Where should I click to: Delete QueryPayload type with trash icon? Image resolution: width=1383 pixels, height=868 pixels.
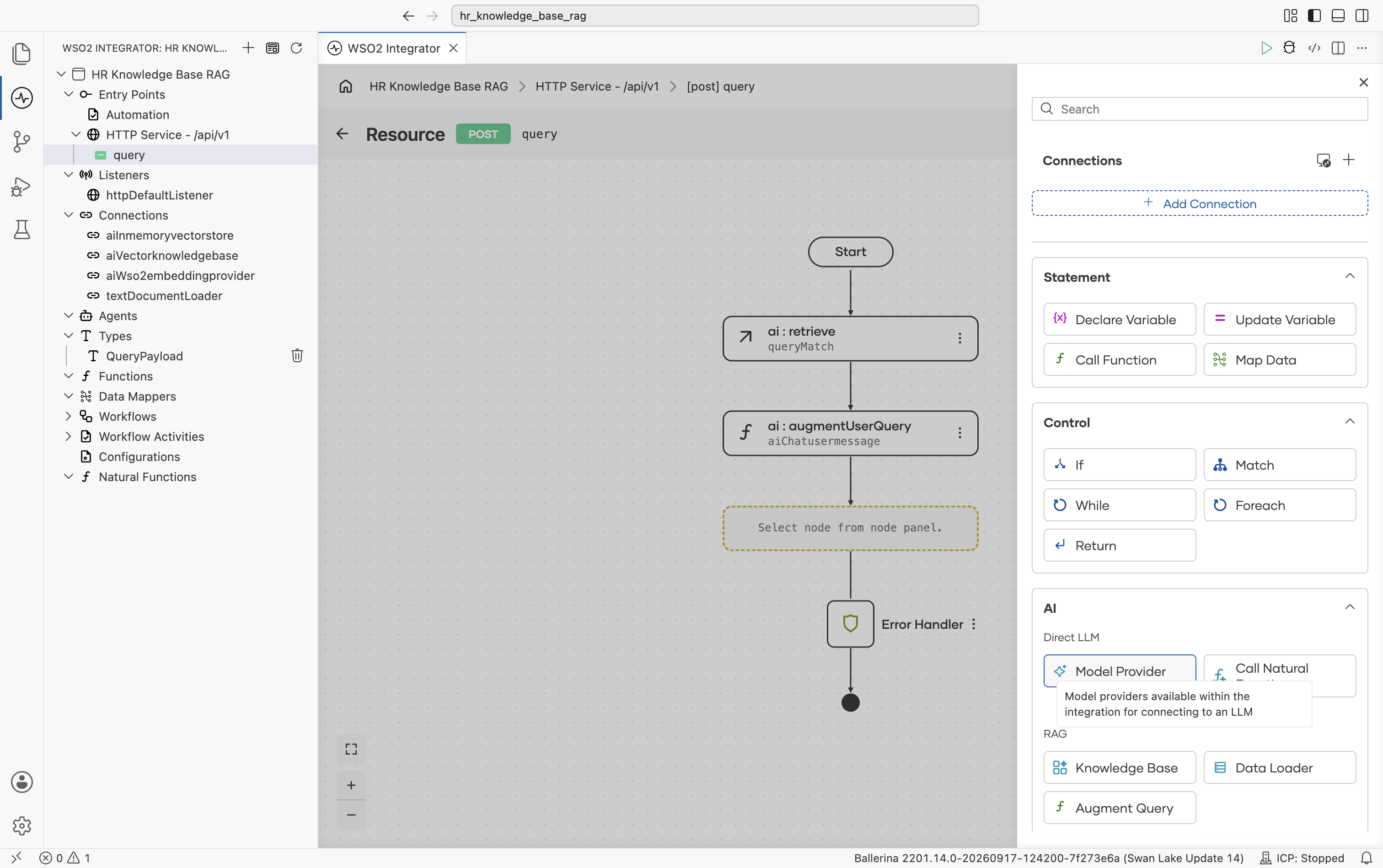297,356
